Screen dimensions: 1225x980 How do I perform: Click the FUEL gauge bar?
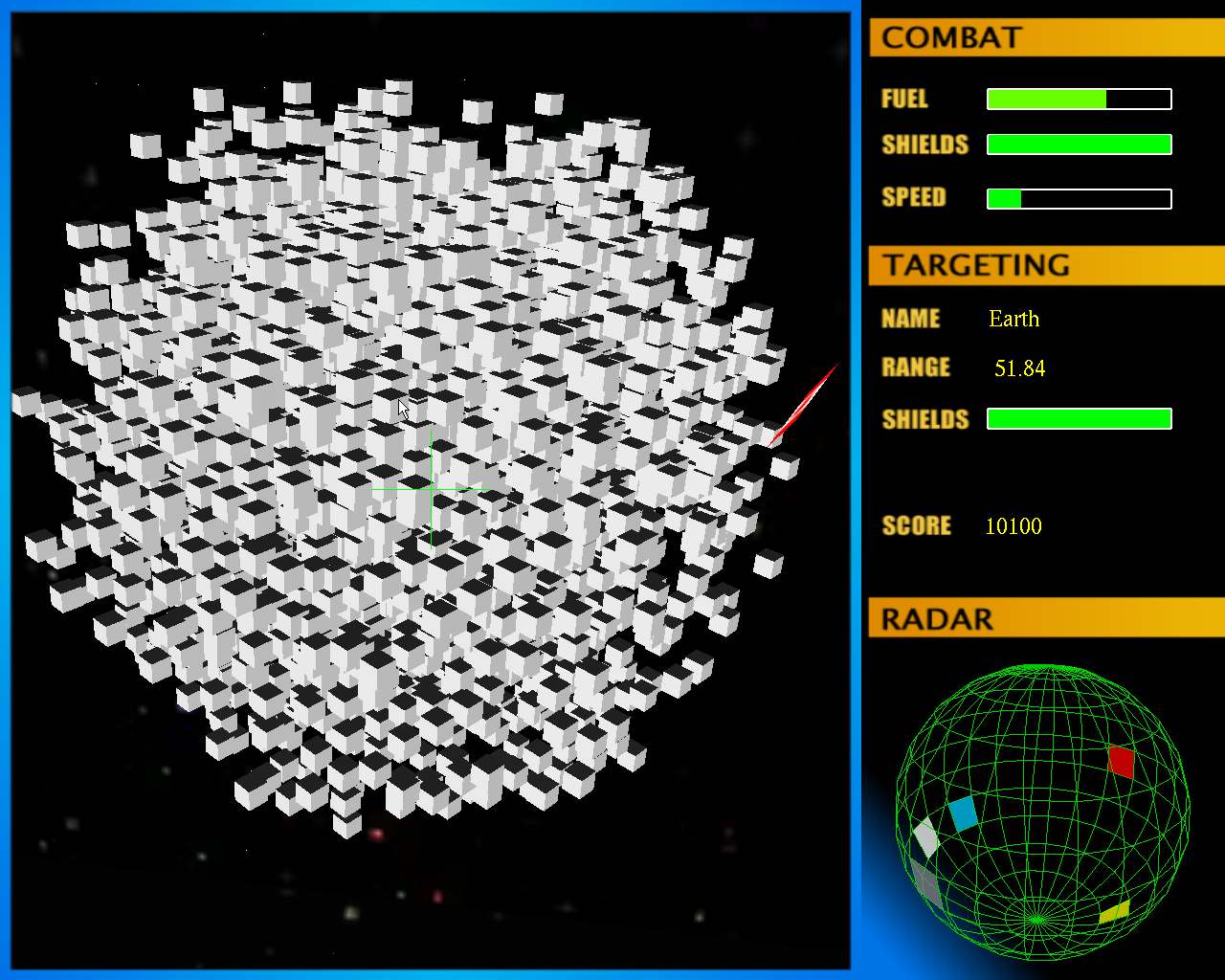click(1079, 99)
